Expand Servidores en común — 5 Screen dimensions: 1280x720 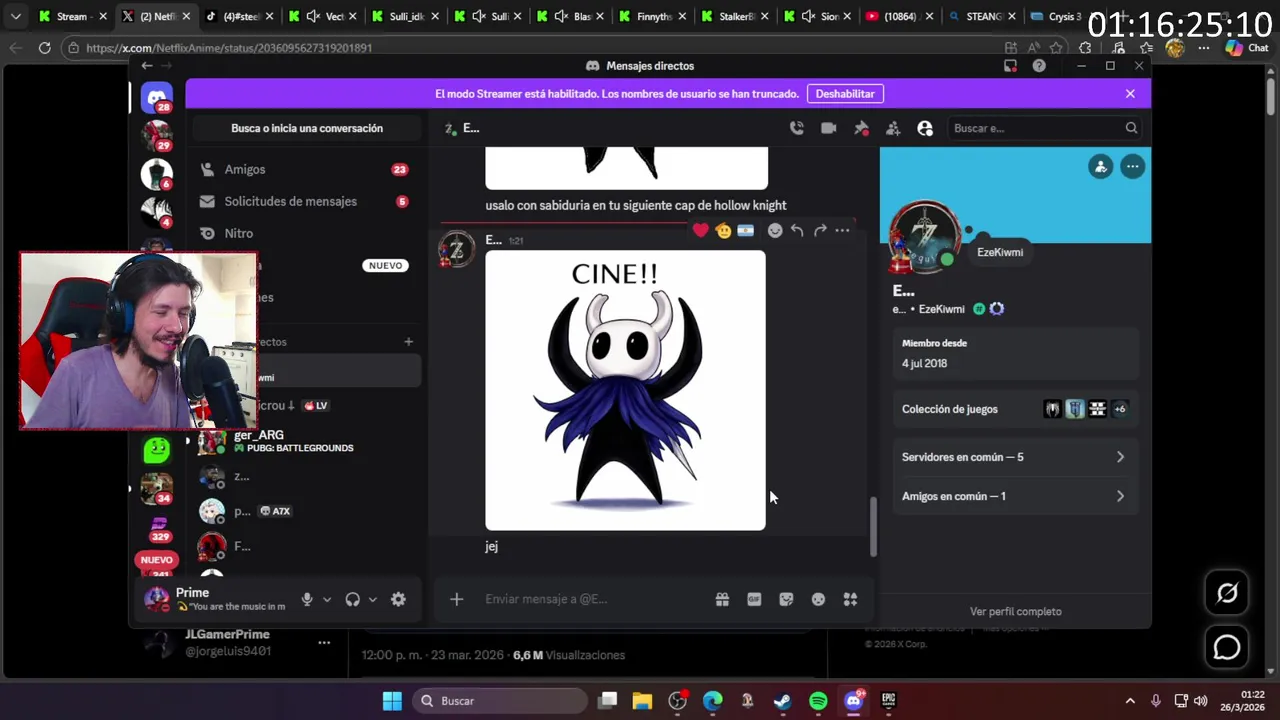[x=1014, y=457]
